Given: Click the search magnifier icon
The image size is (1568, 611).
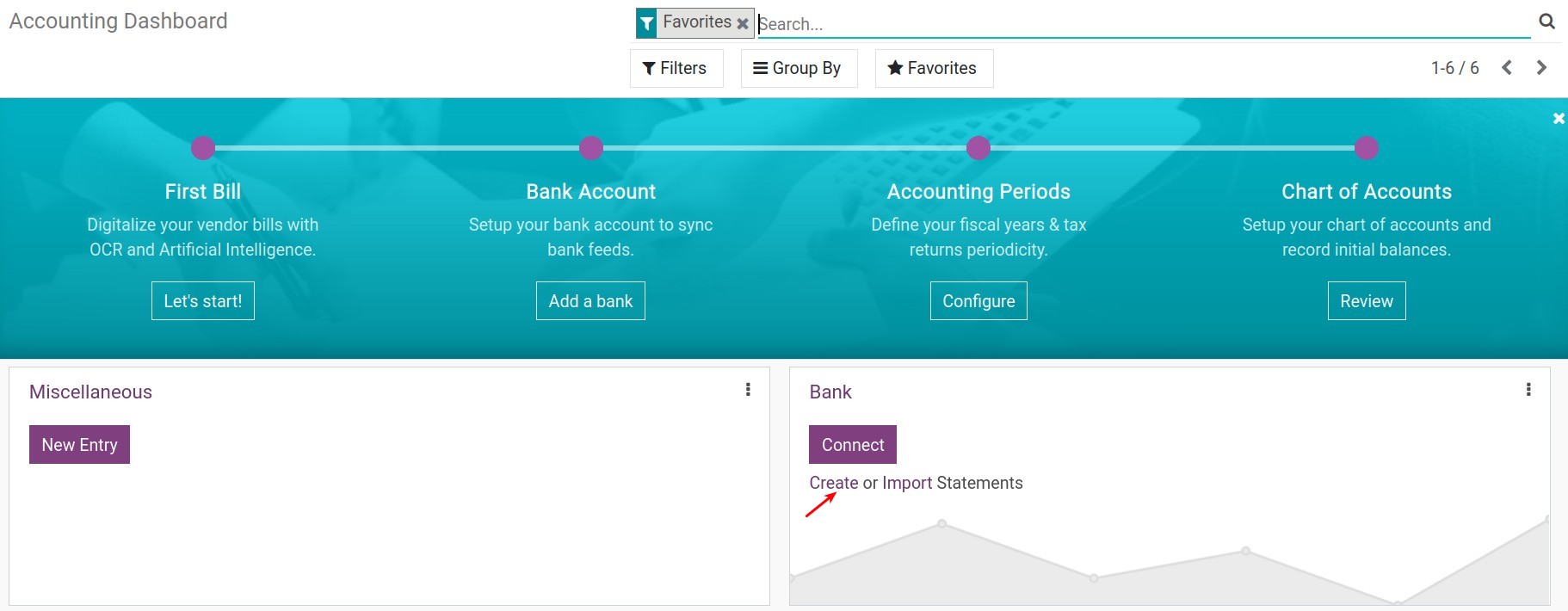Looking at the screenshot, I should pos(1546,22).
